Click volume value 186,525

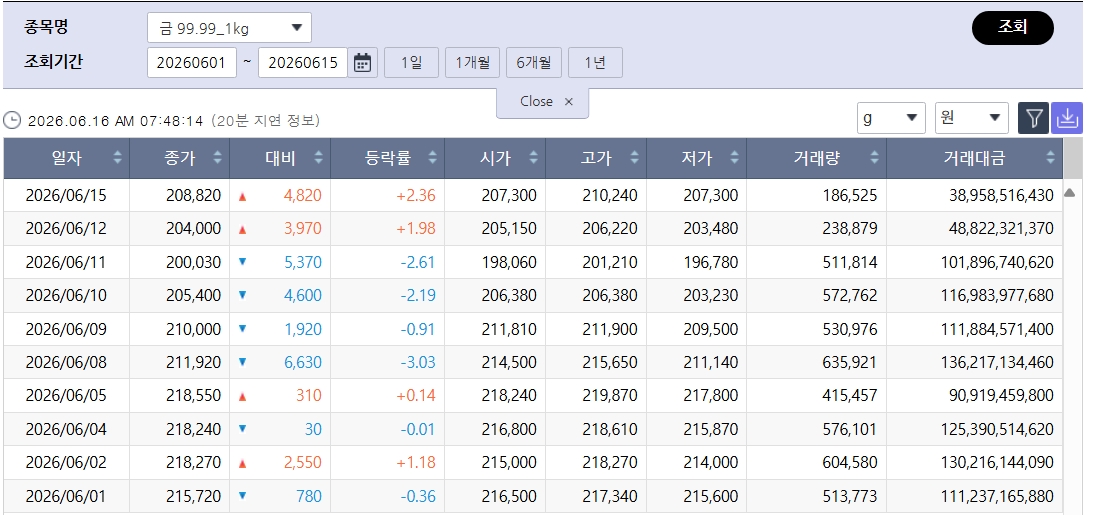849,196
